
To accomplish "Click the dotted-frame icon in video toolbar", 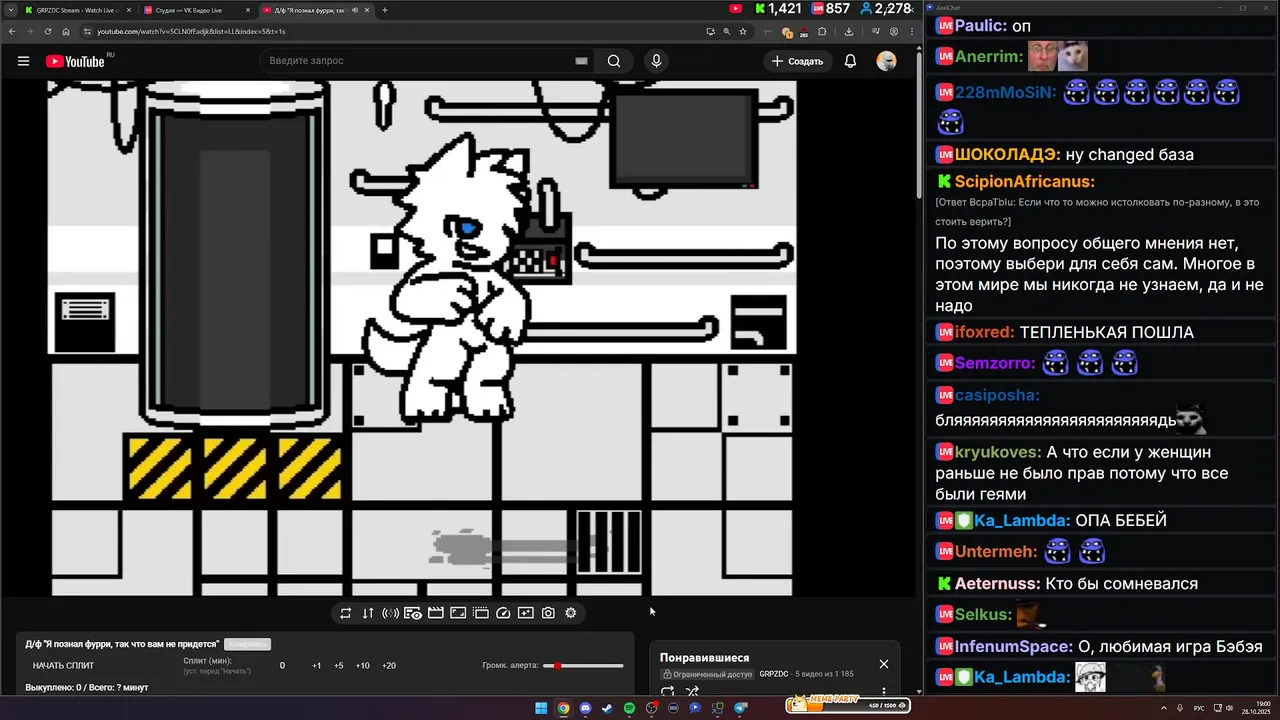I will [480, 613].
